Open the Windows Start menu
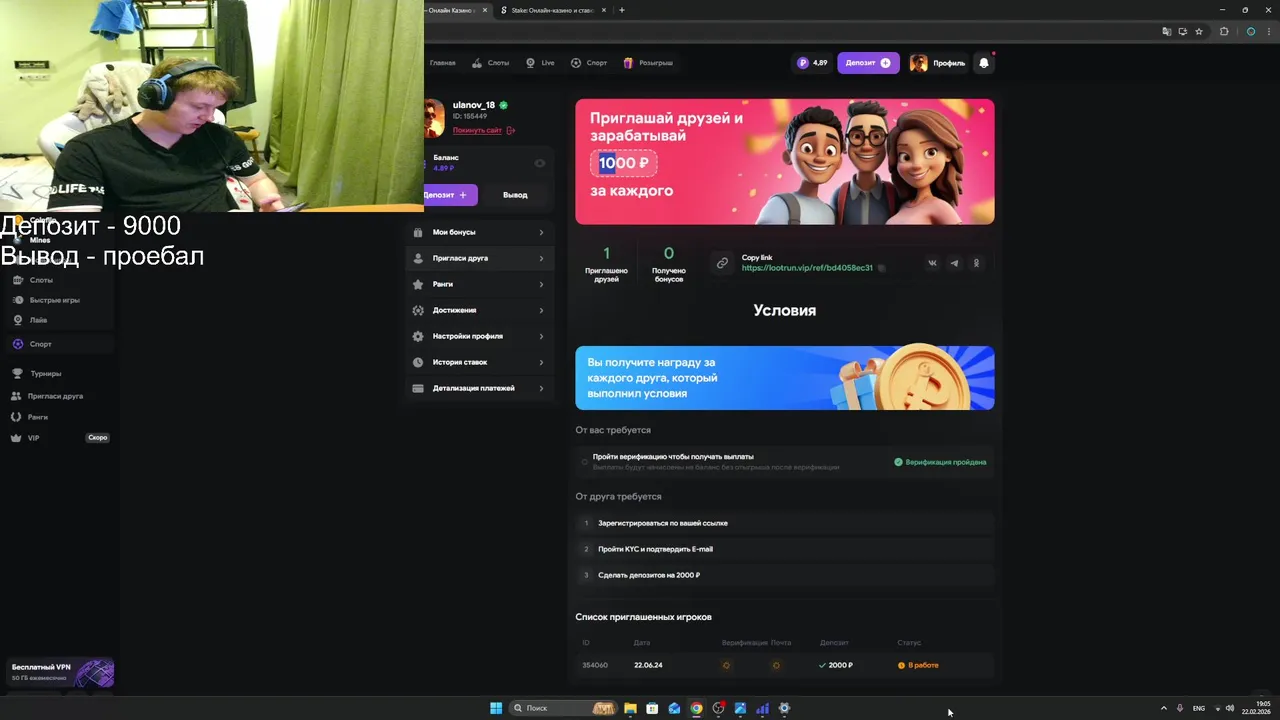 point(496,708)
